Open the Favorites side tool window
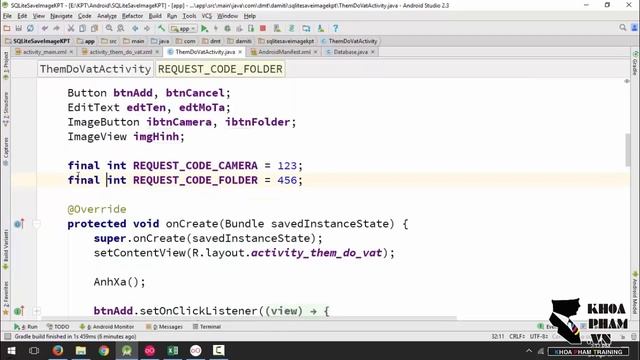Image resolution: width=640 pixels, height=360 pixels. (6, 298)
